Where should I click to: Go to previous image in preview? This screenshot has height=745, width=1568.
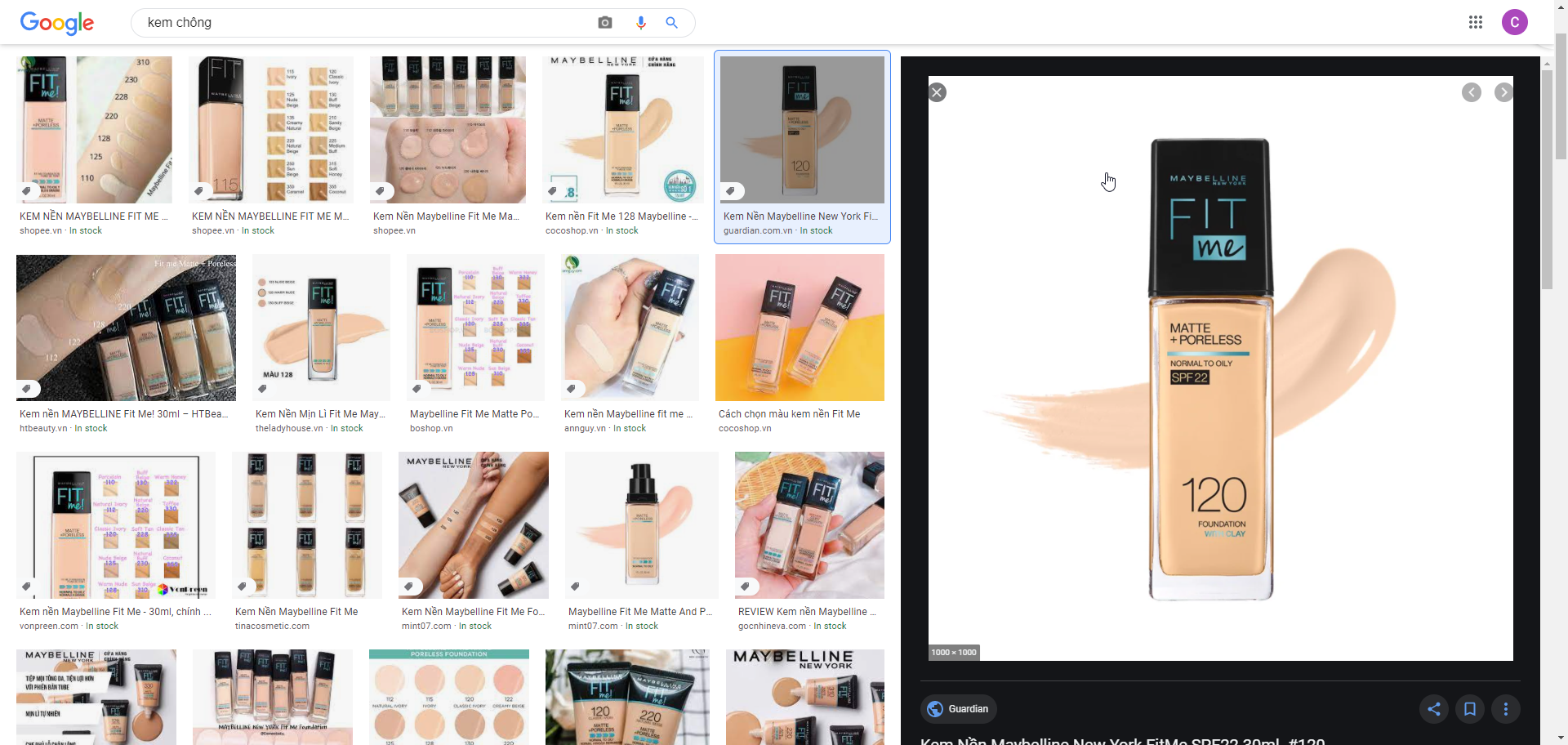[x=1472, y=92]
